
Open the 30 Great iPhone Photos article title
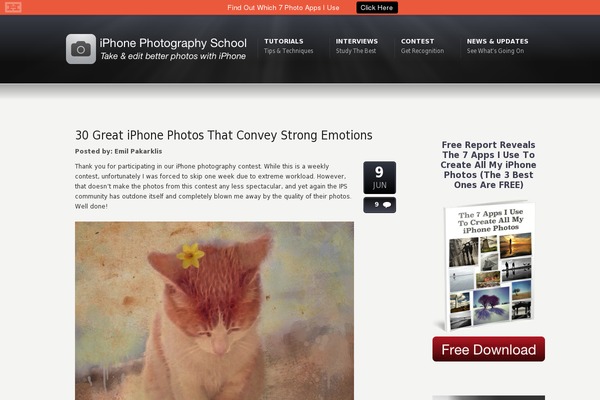(223, 135)
